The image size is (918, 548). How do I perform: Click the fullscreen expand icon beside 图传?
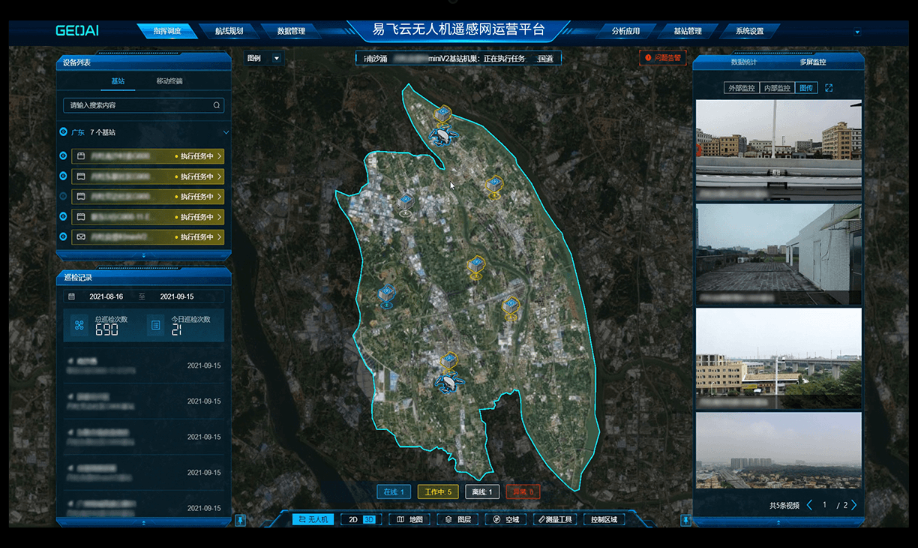[829, 88]
